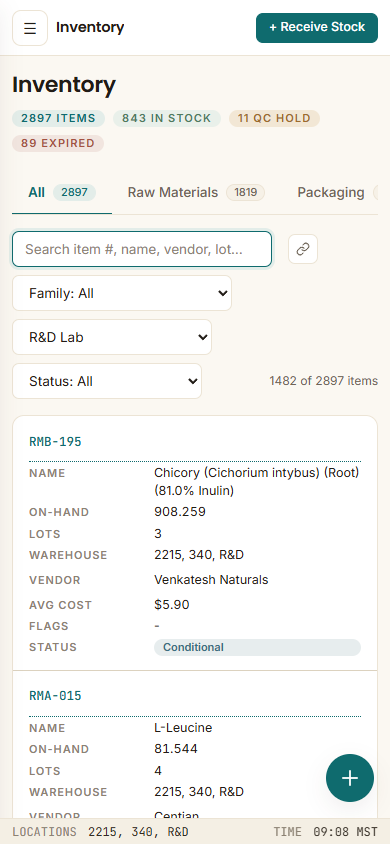This screenshot has width=390, height=844.
Task: Click the Conditional status pill
Action: 257,648
